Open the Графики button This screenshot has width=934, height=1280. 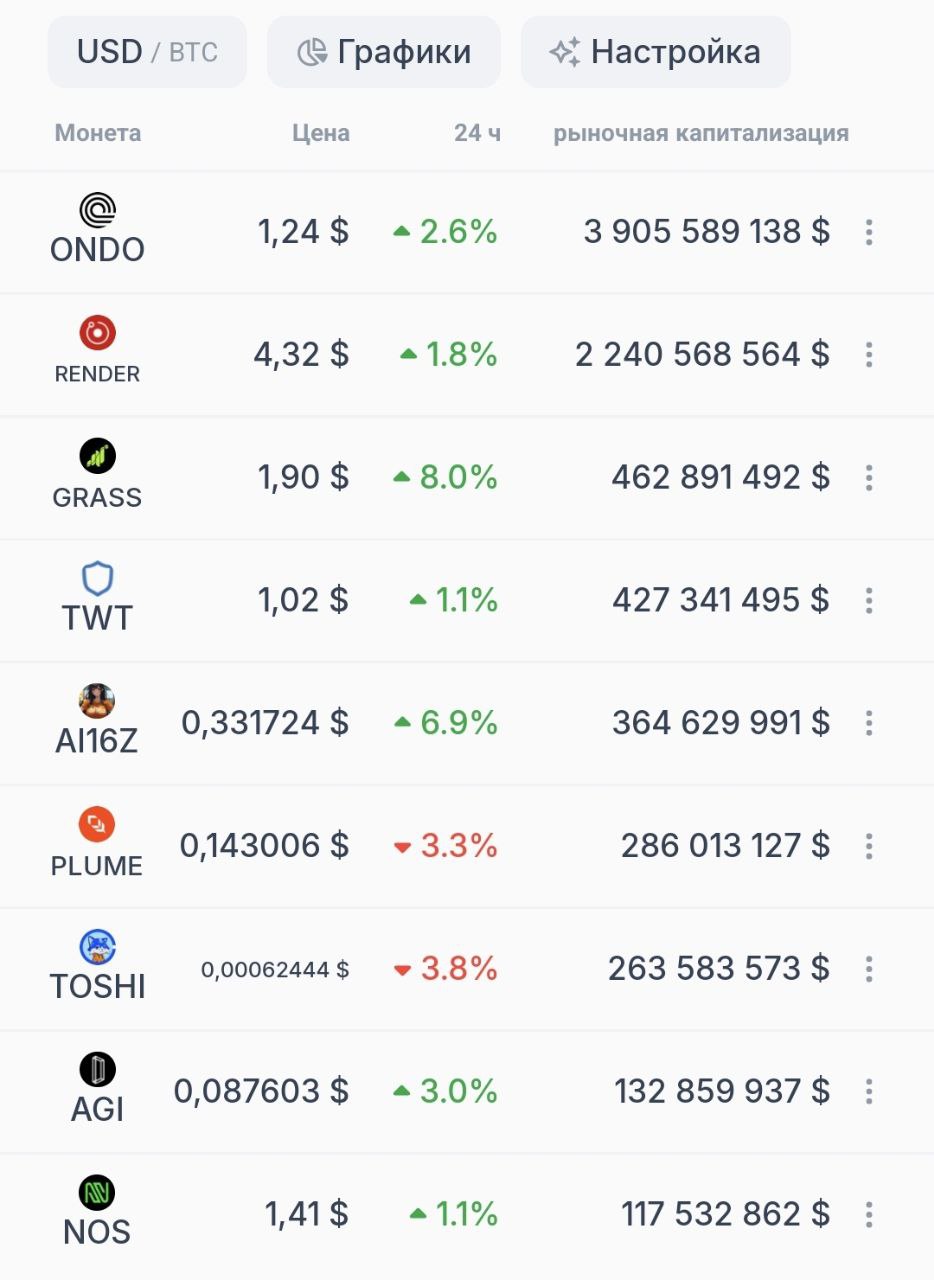(384, 52)
